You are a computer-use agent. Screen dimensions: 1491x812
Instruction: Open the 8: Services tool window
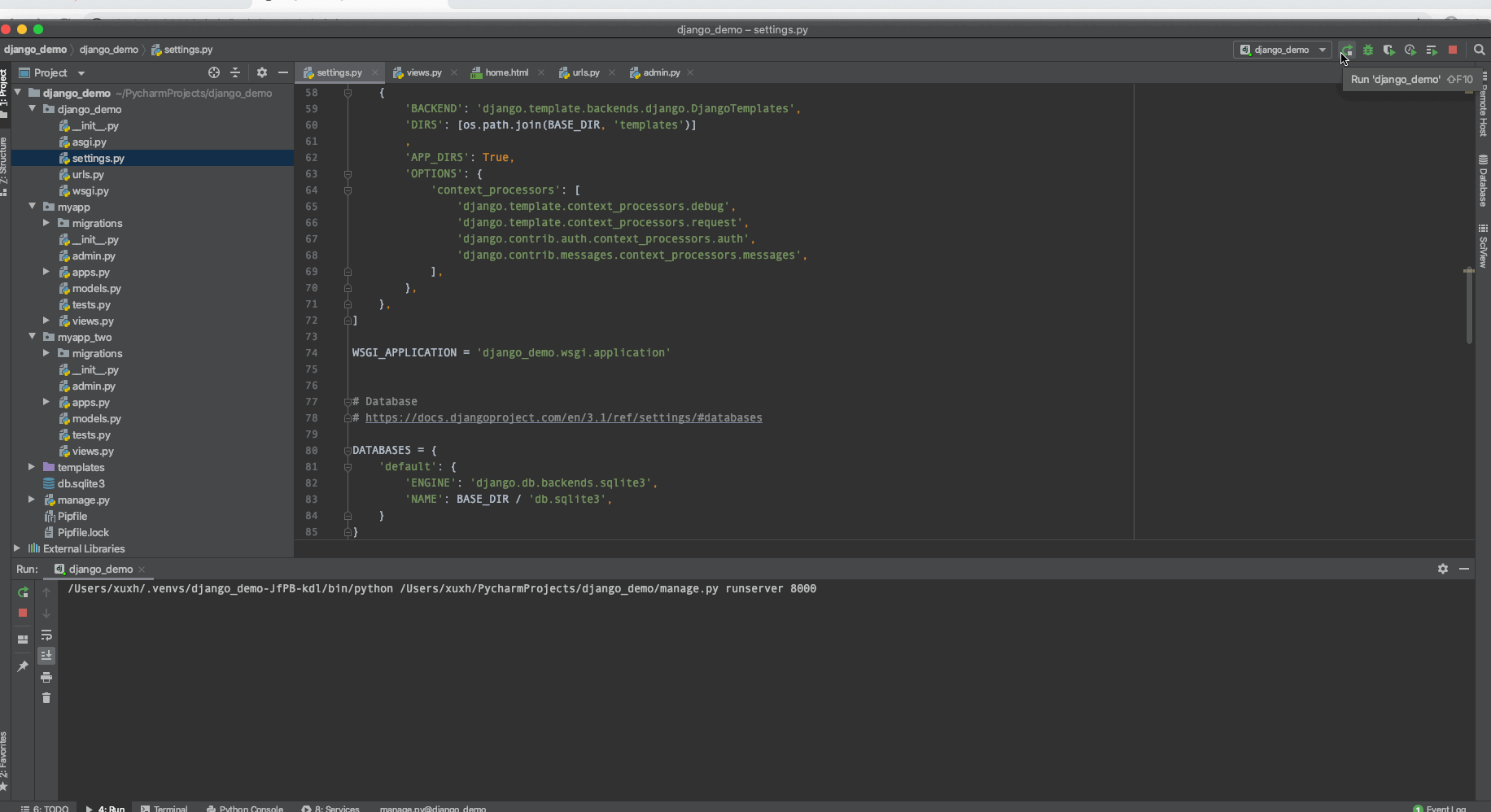[x=330, y=808]
